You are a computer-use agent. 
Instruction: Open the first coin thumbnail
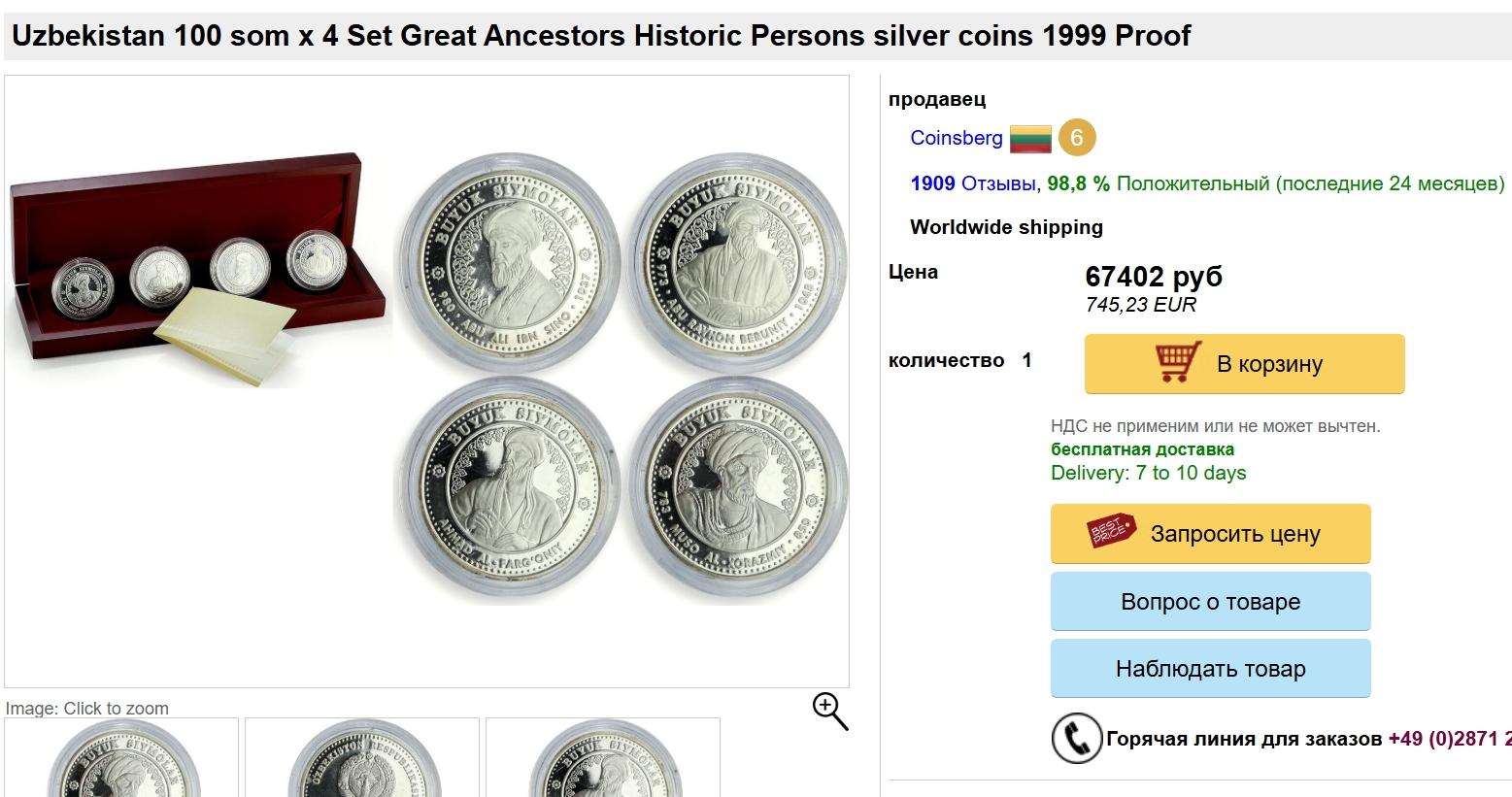tap(121, 758)
